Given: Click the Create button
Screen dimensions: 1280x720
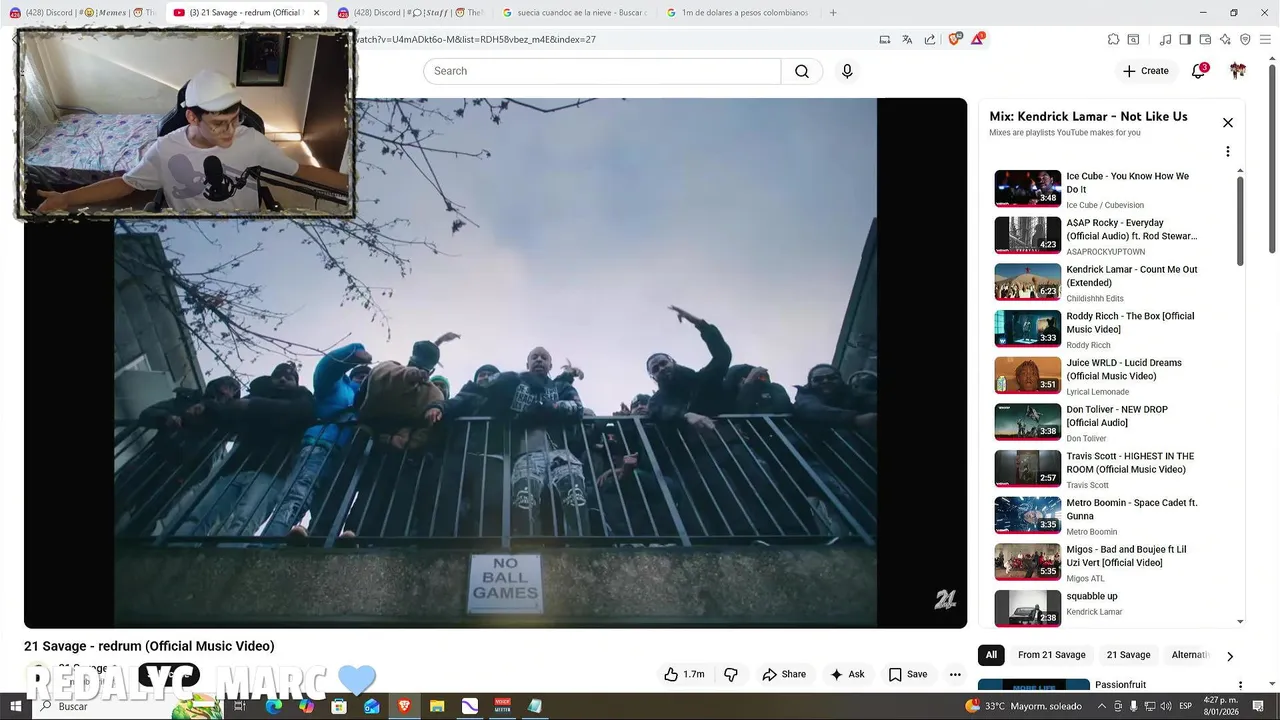Looking at the screenshot, I should coord(1146,71).
